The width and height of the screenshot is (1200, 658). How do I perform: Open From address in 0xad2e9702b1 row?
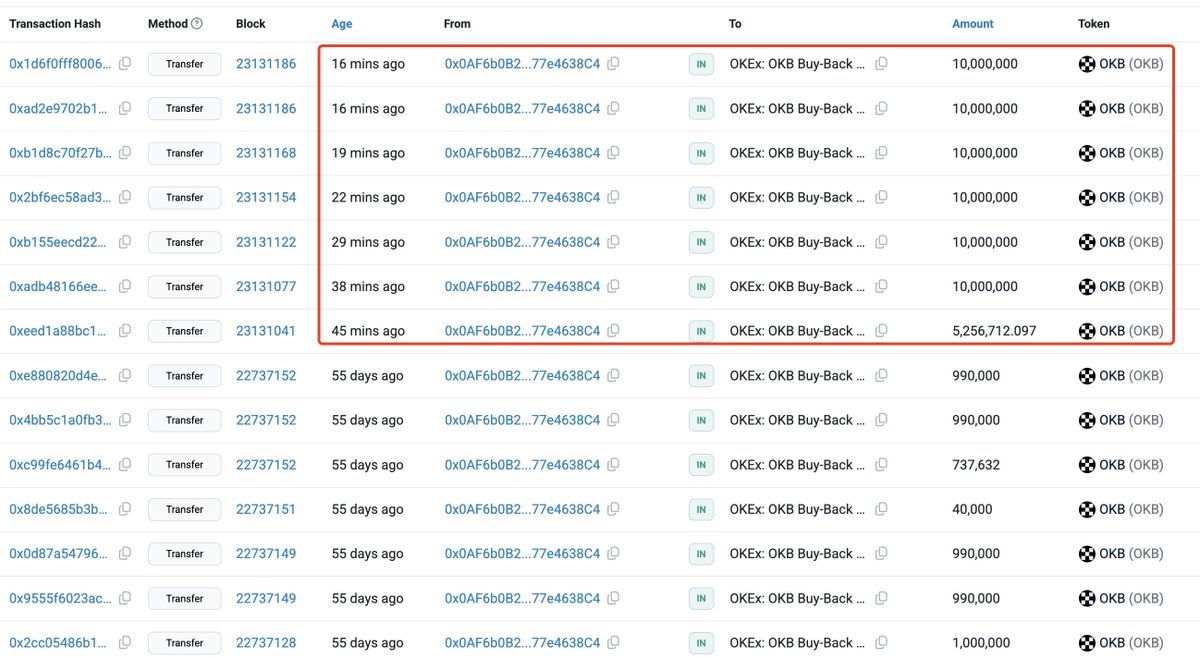pyautogui.click(x=522, y=108)
